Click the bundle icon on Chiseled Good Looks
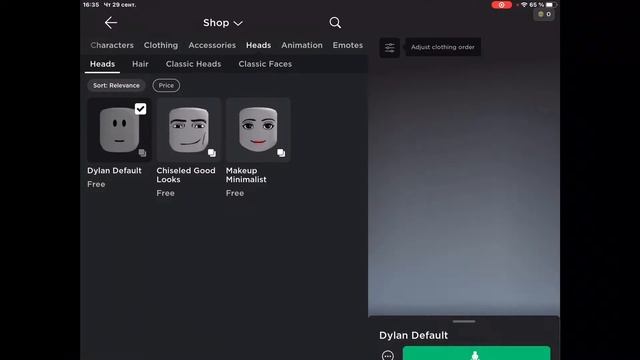This screenshot has height=360, width=640. click(x=211, y=153)
